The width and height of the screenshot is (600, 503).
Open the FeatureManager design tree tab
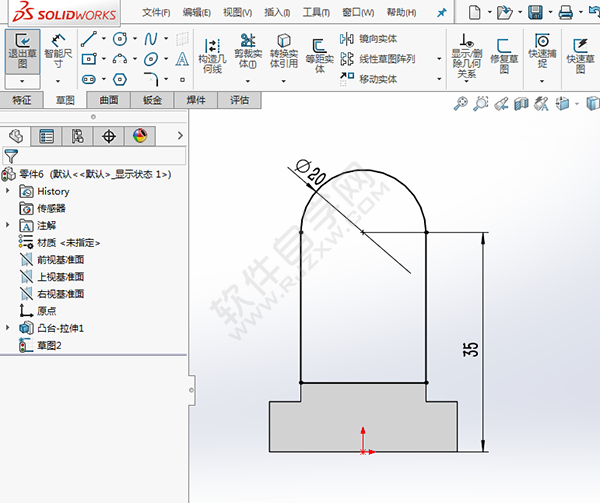(16, 136)
